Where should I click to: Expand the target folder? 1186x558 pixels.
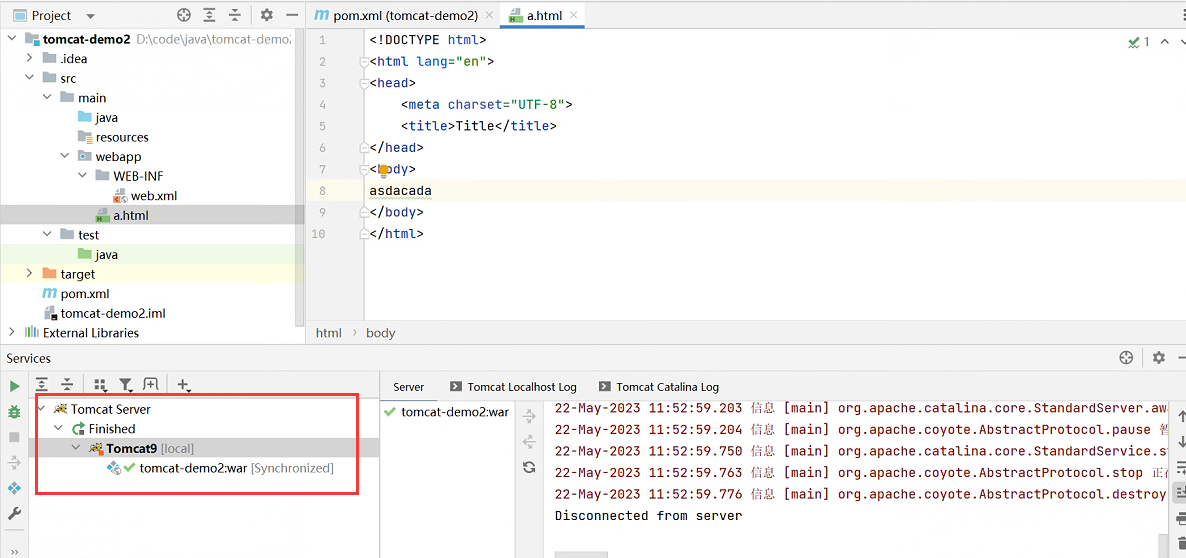click(x=29, y=274)
